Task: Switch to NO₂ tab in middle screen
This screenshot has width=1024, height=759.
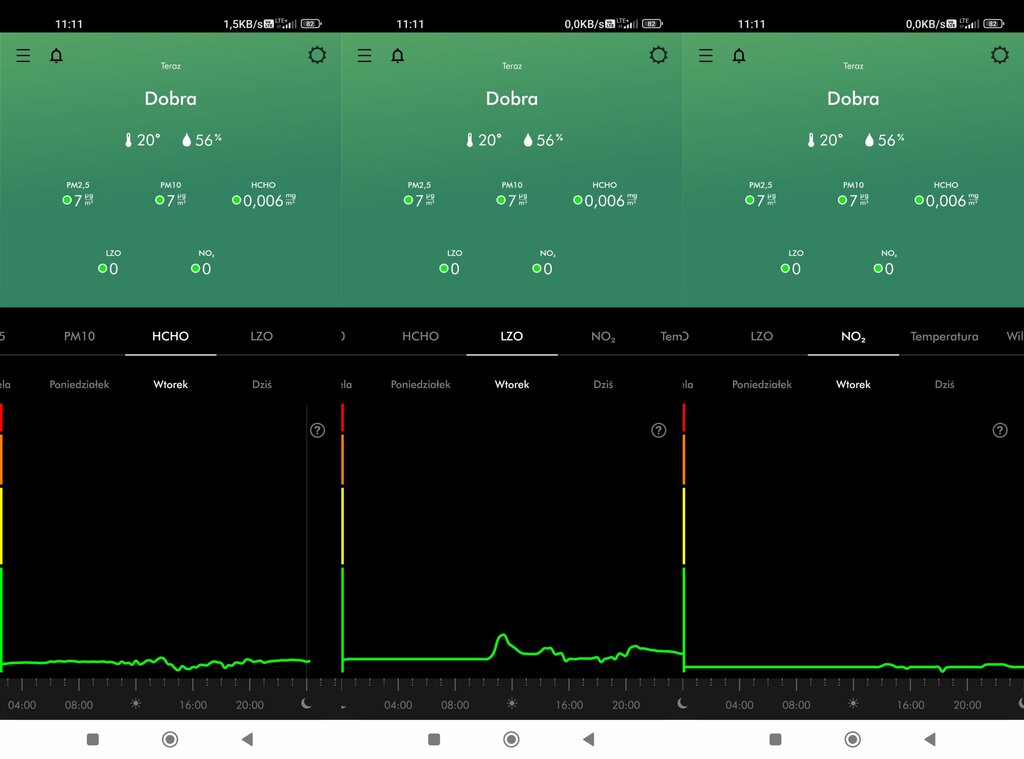Action: 603,336
